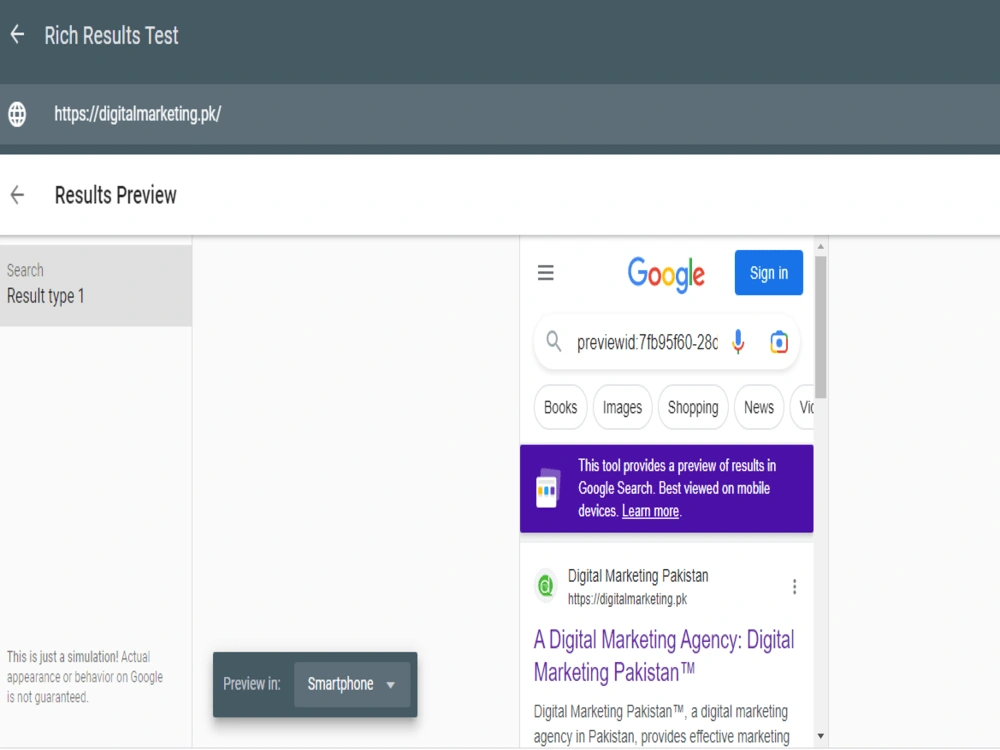Click the scrollbar up arrow
Image resolution: width=1000 pixels, height=750 pixels.
[x=821, y=246]
